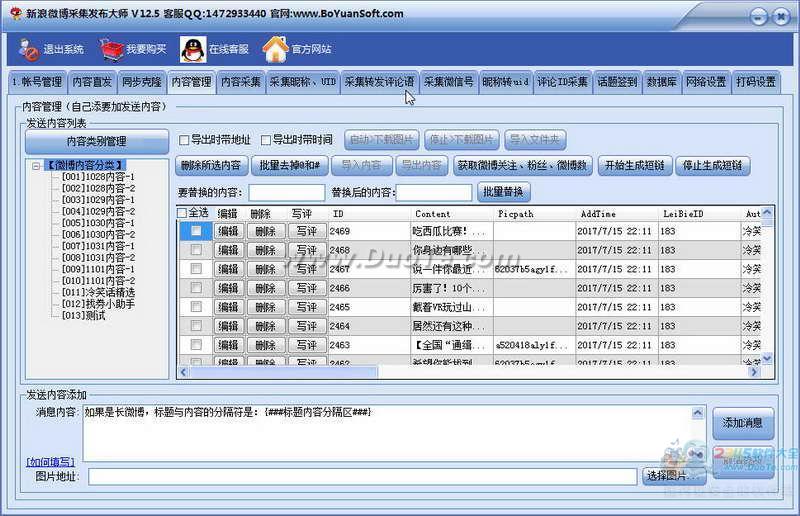The image size is (800, 516).
Task: Click 获取微博关注、粉丝、微博数 button
Action: pyautogui.click(x=522, y=165)
